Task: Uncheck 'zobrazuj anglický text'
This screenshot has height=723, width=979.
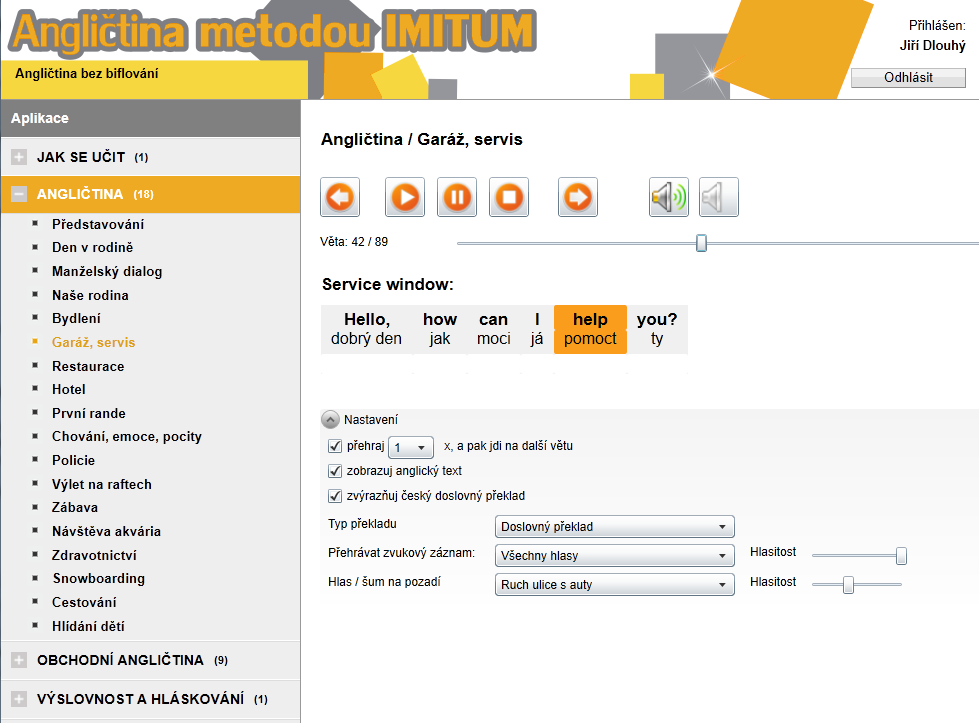Action: point(335,471)
